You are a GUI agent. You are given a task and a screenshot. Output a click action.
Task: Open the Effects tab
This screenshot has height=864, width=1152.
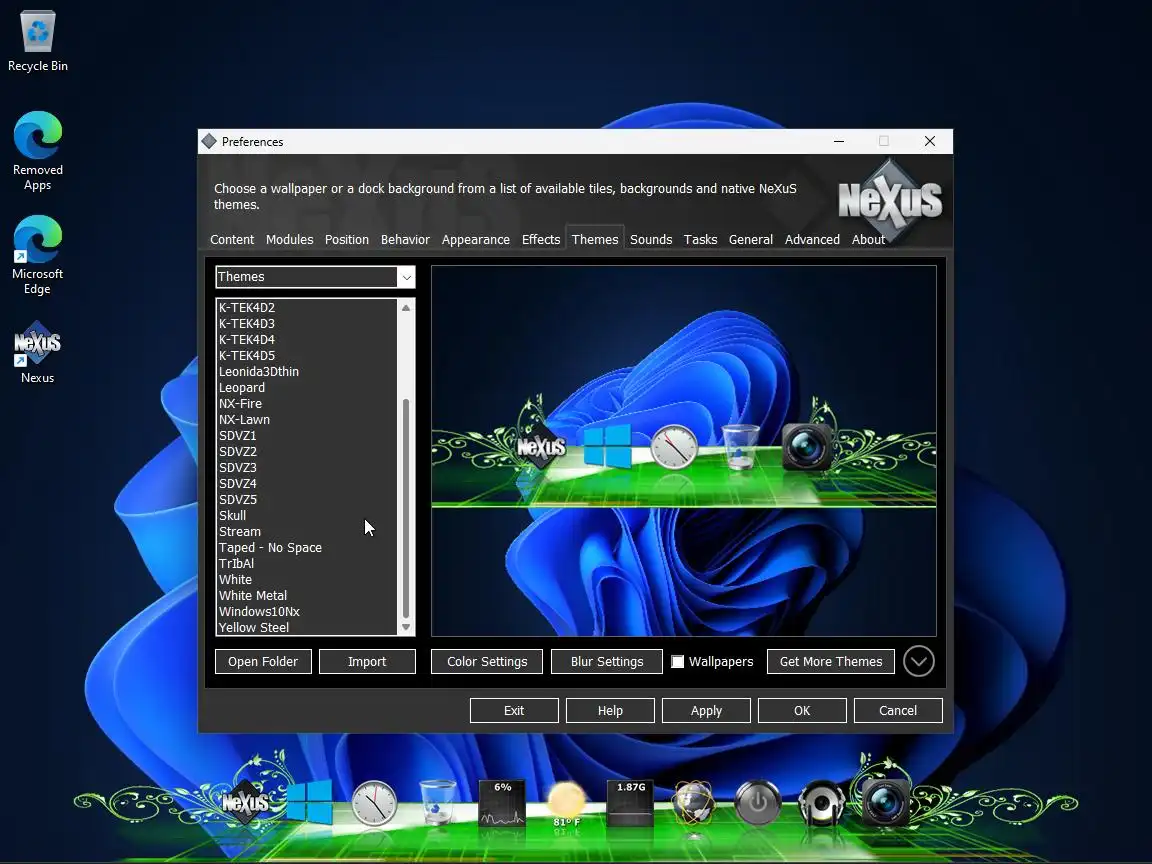[x=541, y=240]
